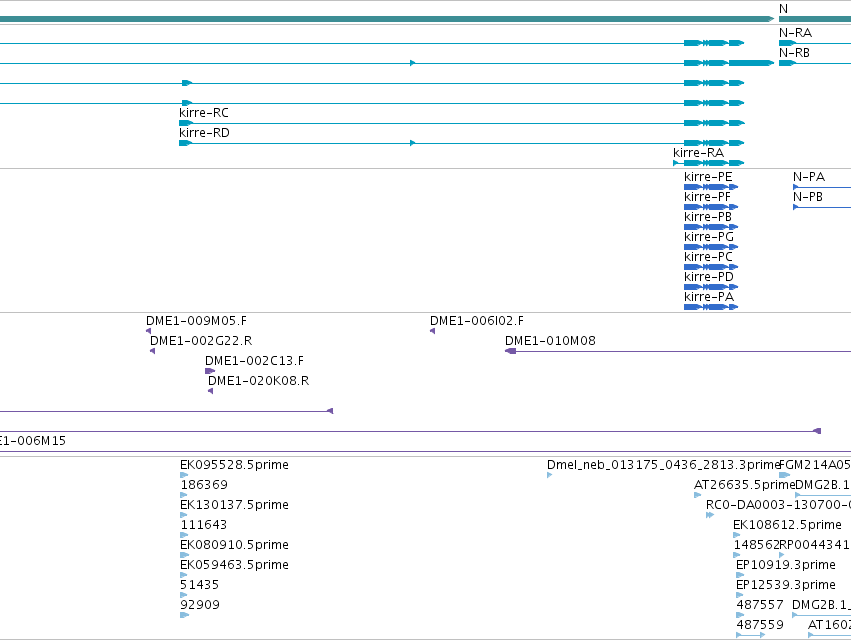Click the EK080910.5prime EST label
Image resolution: width=851 pixels, height=640 pixels.
click(234, 544)
